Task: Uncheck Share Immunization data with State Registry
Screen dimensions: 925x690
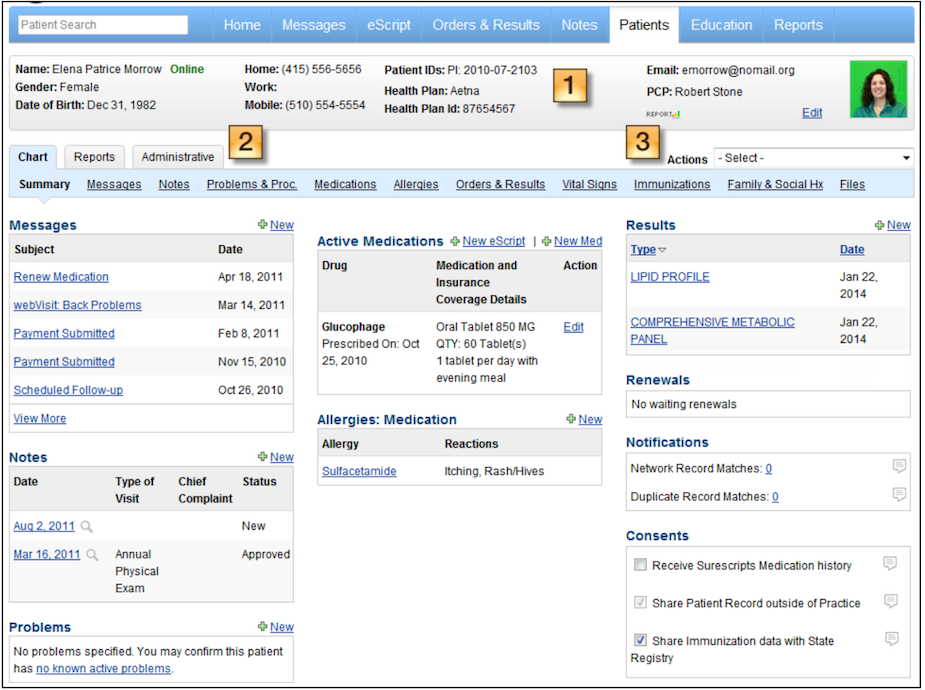Action: click(x=640, y=640)
